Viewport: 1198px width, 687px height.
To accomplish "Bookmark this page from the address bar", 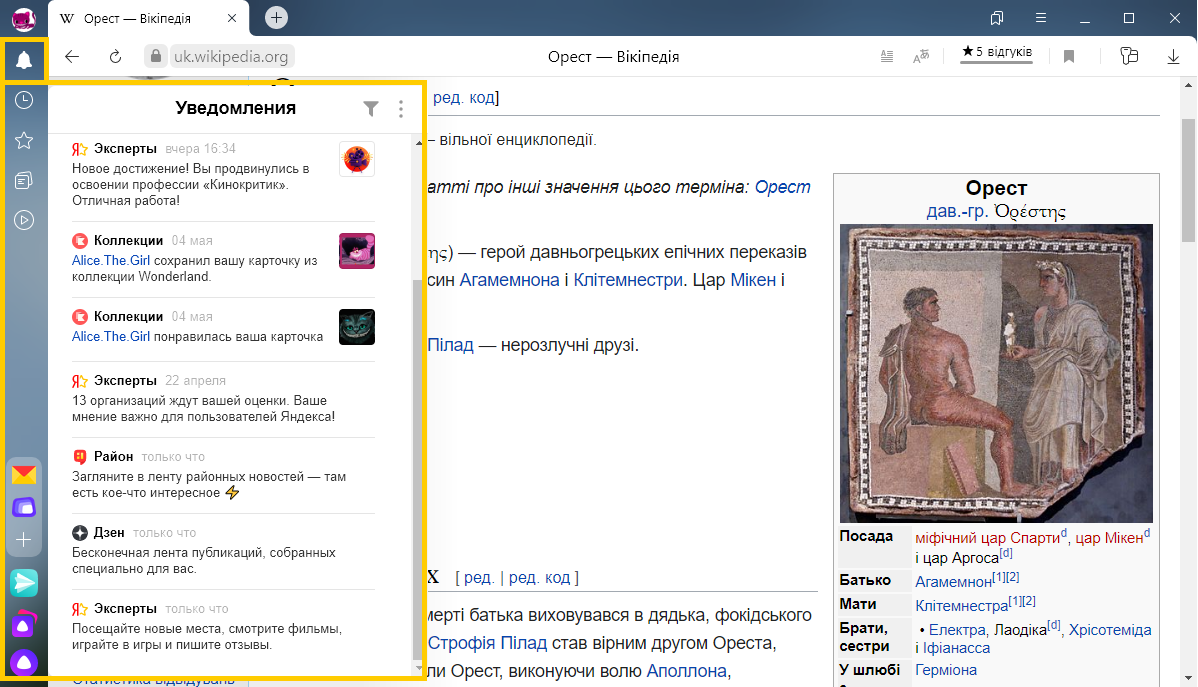I will pyautogui.click(x=1069, y=57).
